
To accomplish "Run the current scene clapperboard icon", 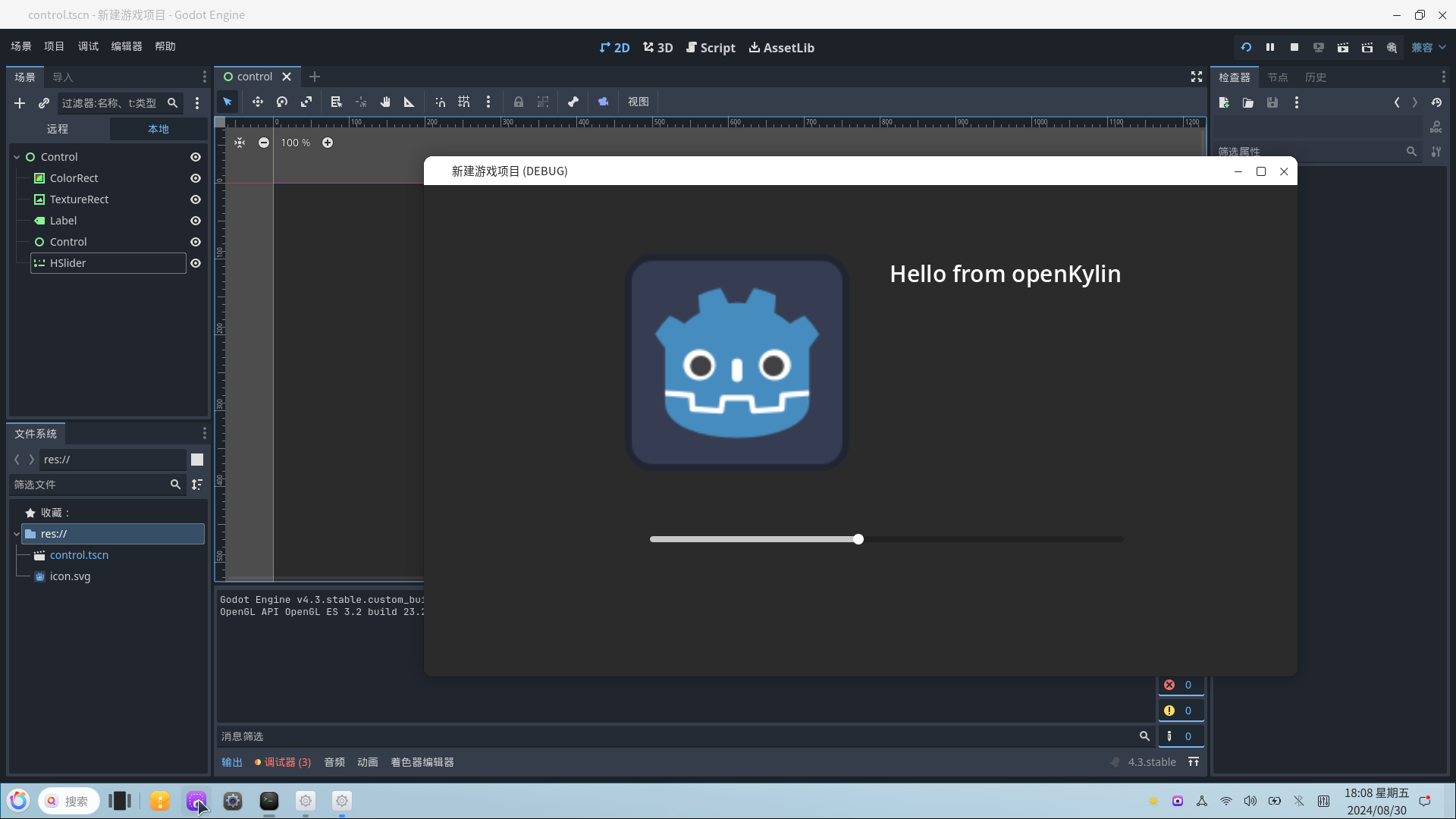I will click(1343, 47).
